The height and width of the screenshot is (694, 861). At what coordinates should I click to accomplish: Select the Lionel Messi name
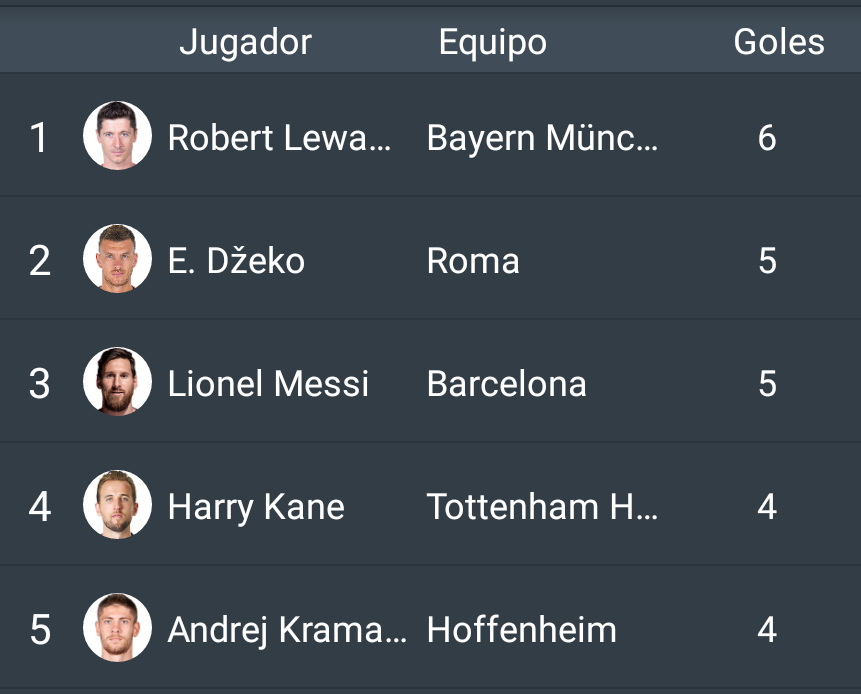tap(268, 383)
